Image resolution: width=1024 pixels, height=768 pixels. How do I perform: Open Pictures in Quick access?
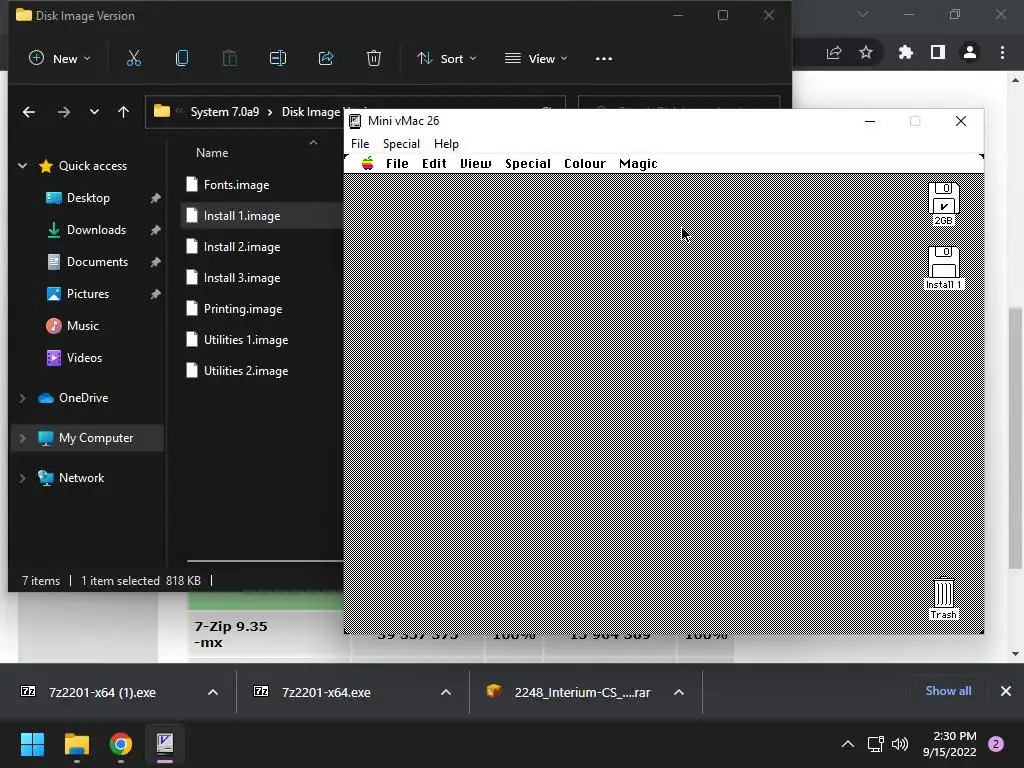88,294
